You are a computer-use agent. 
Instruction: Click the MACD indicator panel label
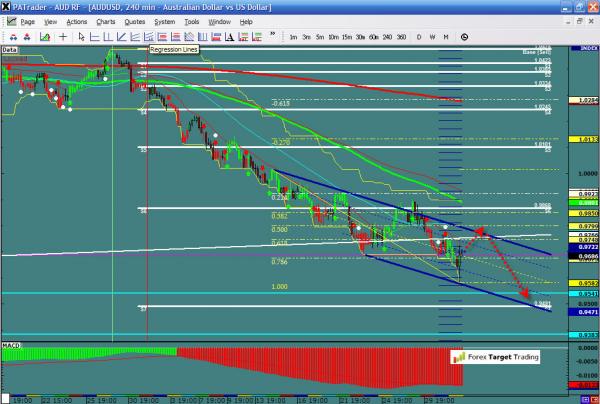pos(11,344)
